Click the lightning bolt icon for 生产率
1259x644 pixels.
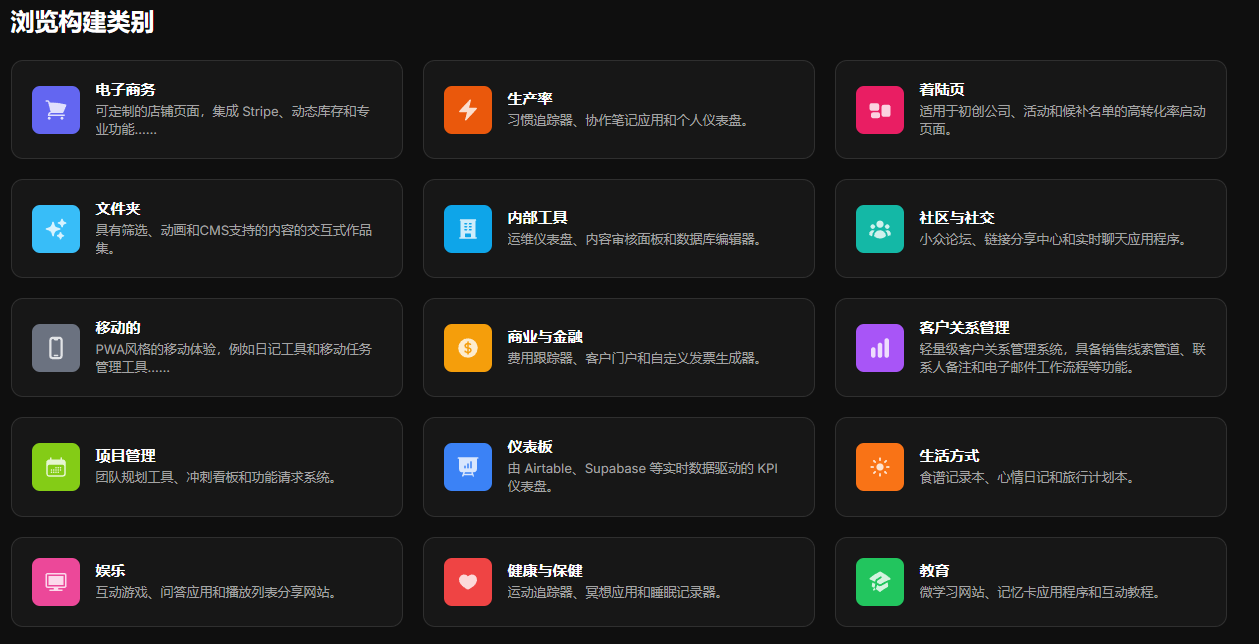(468, 110)
